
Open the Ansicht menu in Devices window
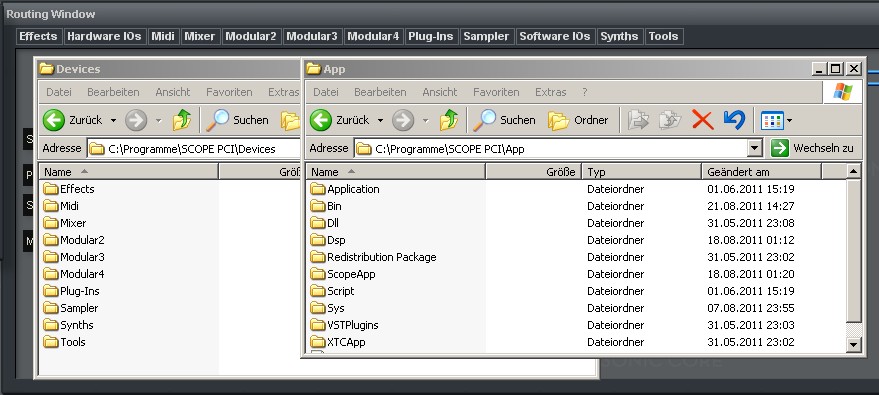(x=173, y=92)
